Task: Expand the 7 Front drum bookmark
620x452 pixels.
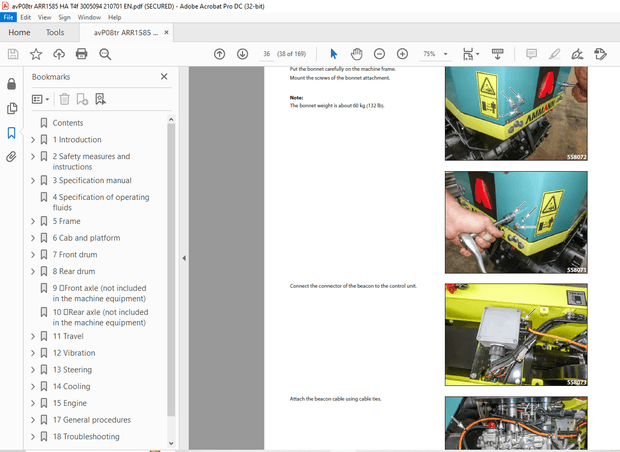Action: [33, 255]
